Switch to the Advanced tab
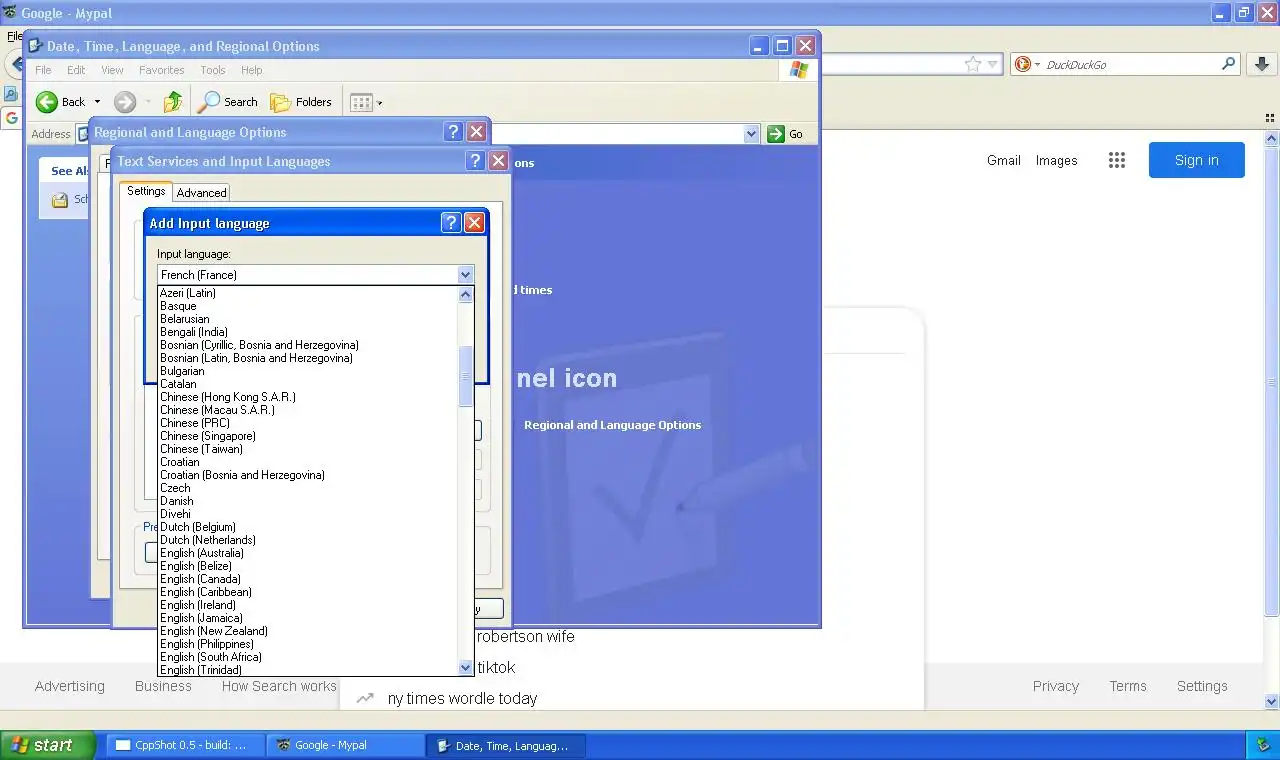The image size is (1280, 760). tap(202, 193)
